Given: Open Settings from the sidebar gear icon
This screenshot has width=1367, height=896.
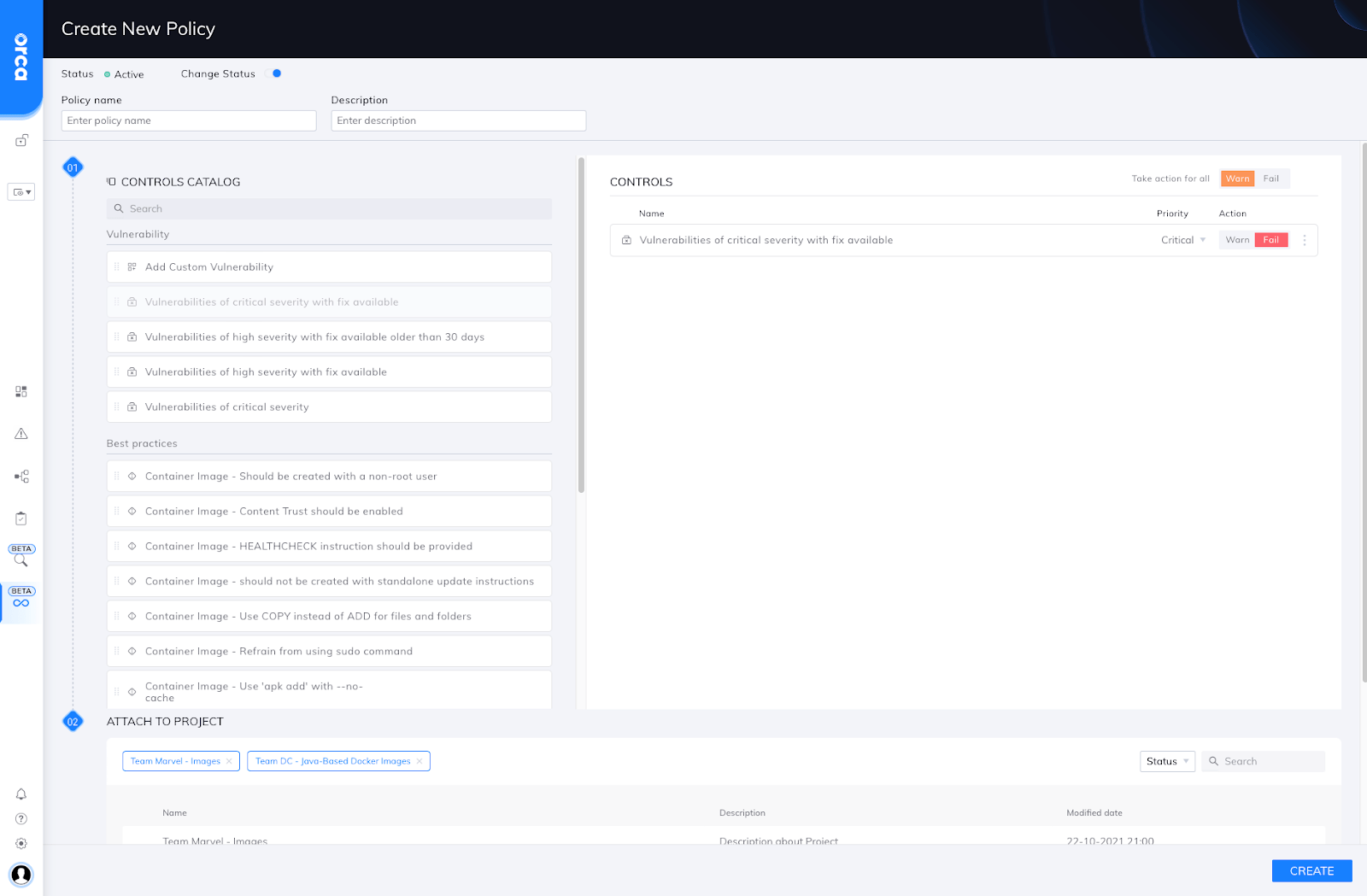Looking at the screenshot, I should 21,843.
